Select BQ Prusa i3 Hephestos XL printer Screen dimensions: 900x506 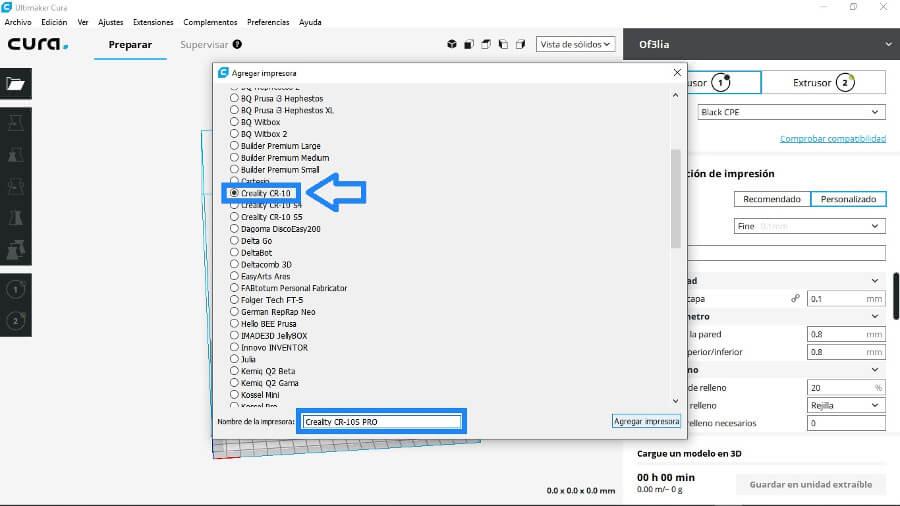pyautogui.click(x=282, y=110)
